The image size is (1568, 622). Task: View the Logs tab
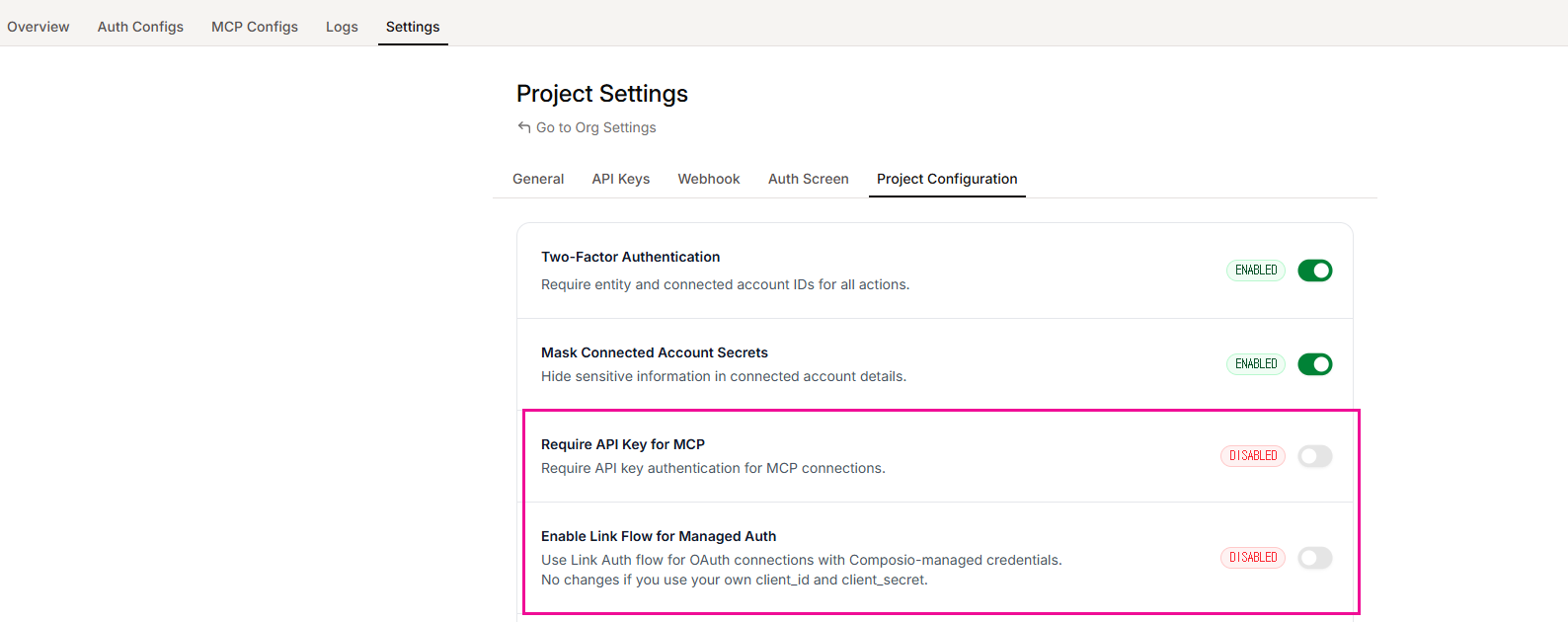(x=342, y=27)
